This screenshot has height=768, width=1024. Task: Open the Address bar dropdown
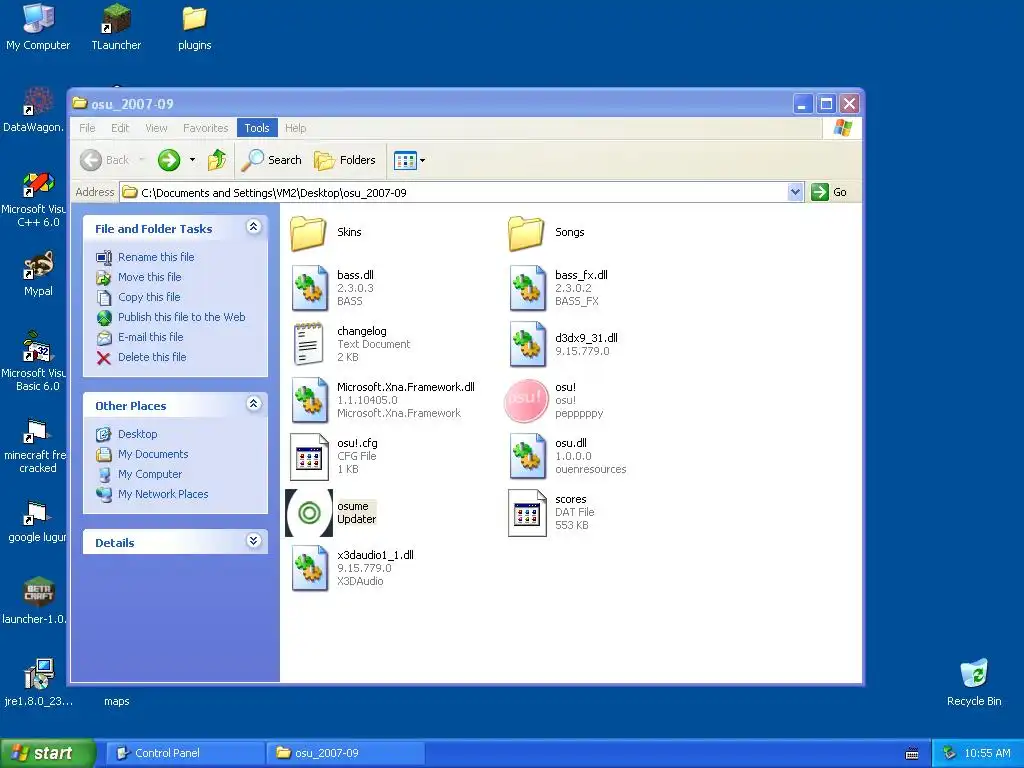pos(795,192)
